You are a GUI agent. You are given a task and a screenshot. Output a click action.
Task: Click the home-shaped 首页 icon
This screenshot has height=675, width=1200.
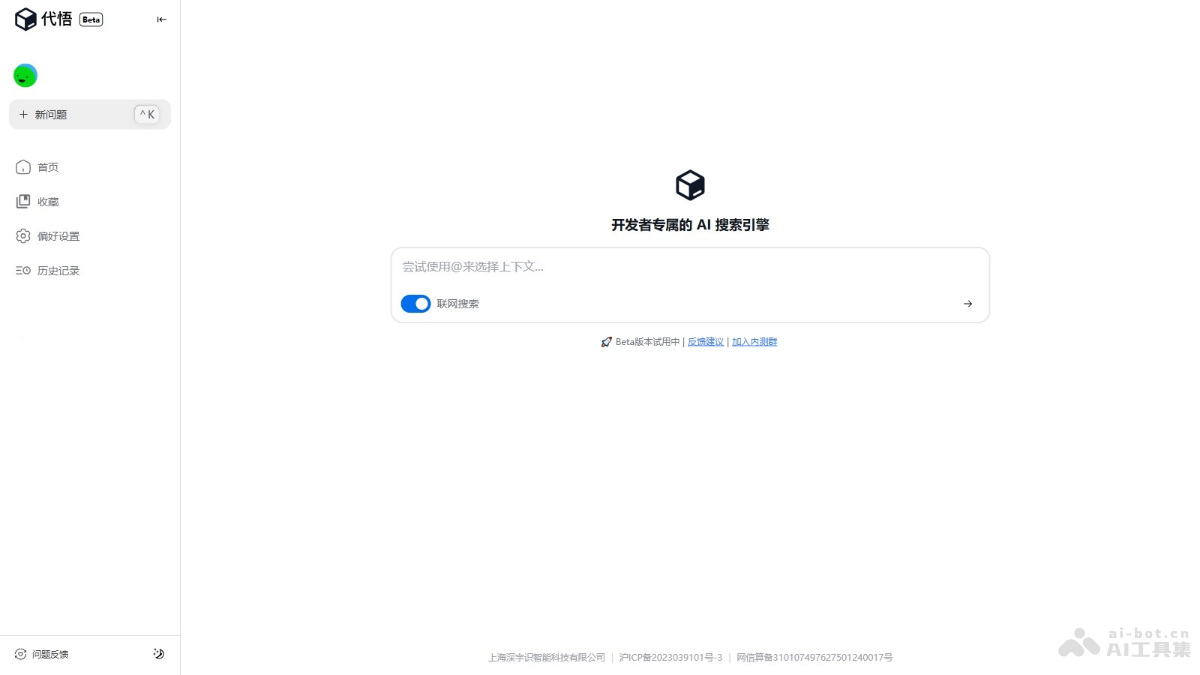(x=23, y=167)
